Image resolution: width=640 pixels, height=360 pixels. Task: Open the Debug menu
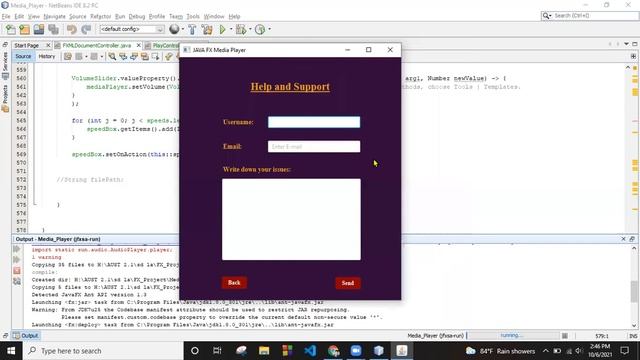[x=137, y=16]
